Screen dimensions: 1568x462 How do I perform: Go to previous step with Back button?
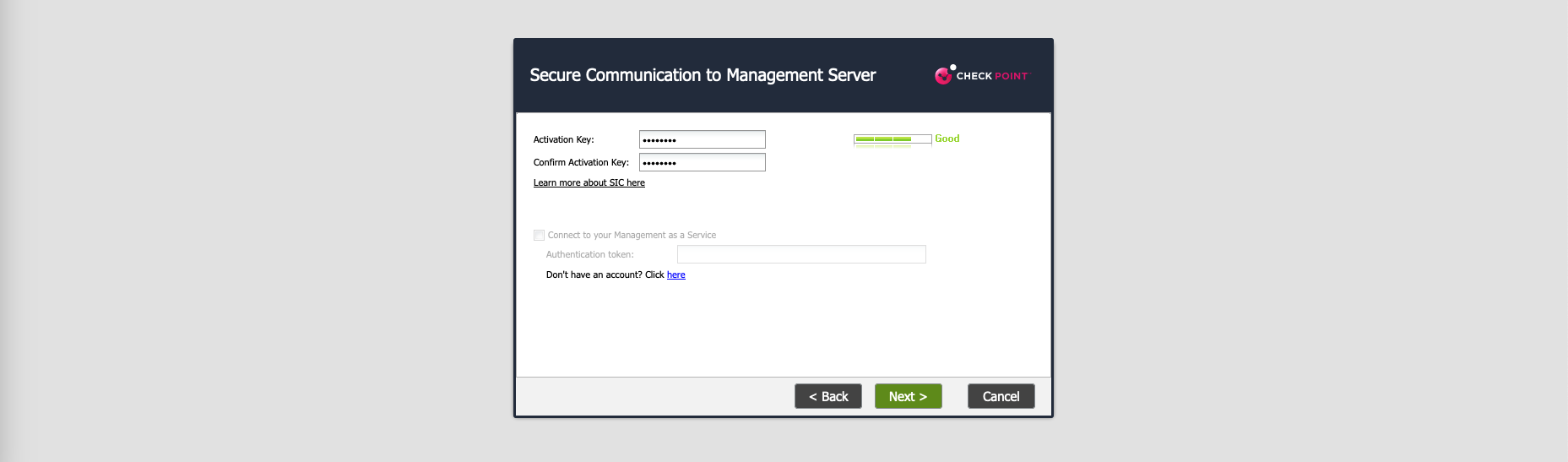coord(827,396)
